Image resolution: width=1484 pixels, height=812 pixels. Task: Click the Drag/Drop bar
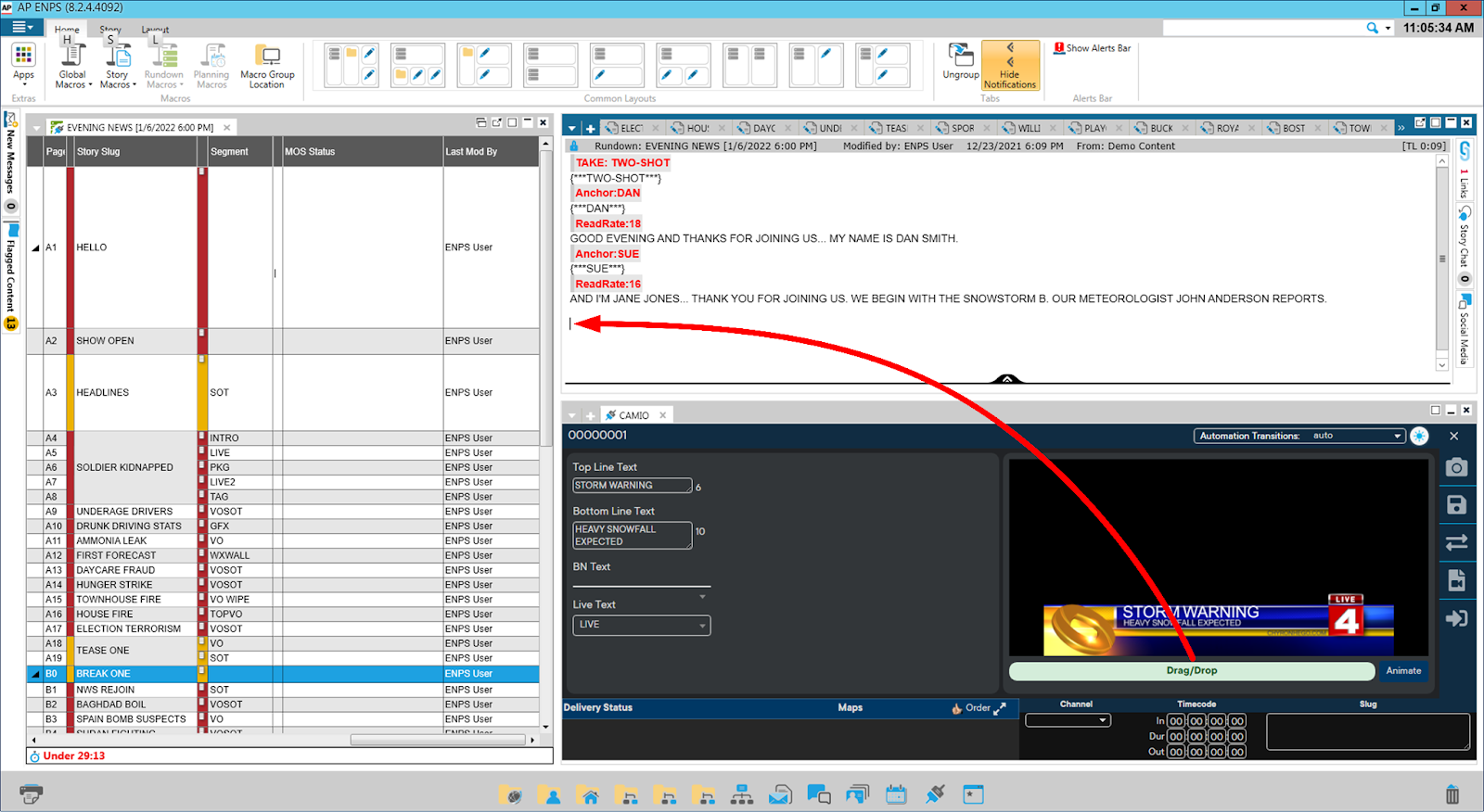(x=1191, y=671)
